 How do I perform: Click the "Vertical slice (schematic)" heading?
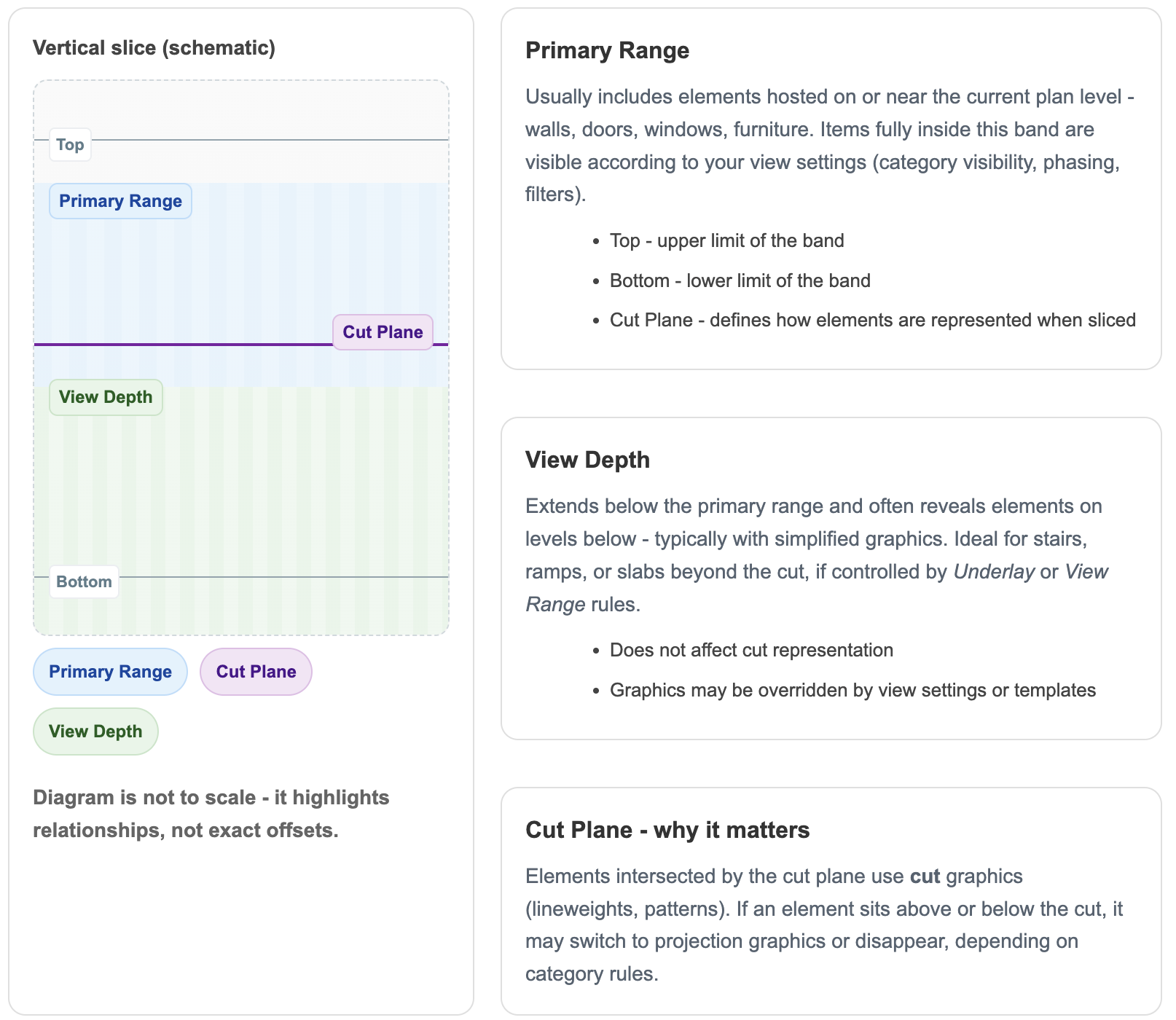[x=154, y=48]
